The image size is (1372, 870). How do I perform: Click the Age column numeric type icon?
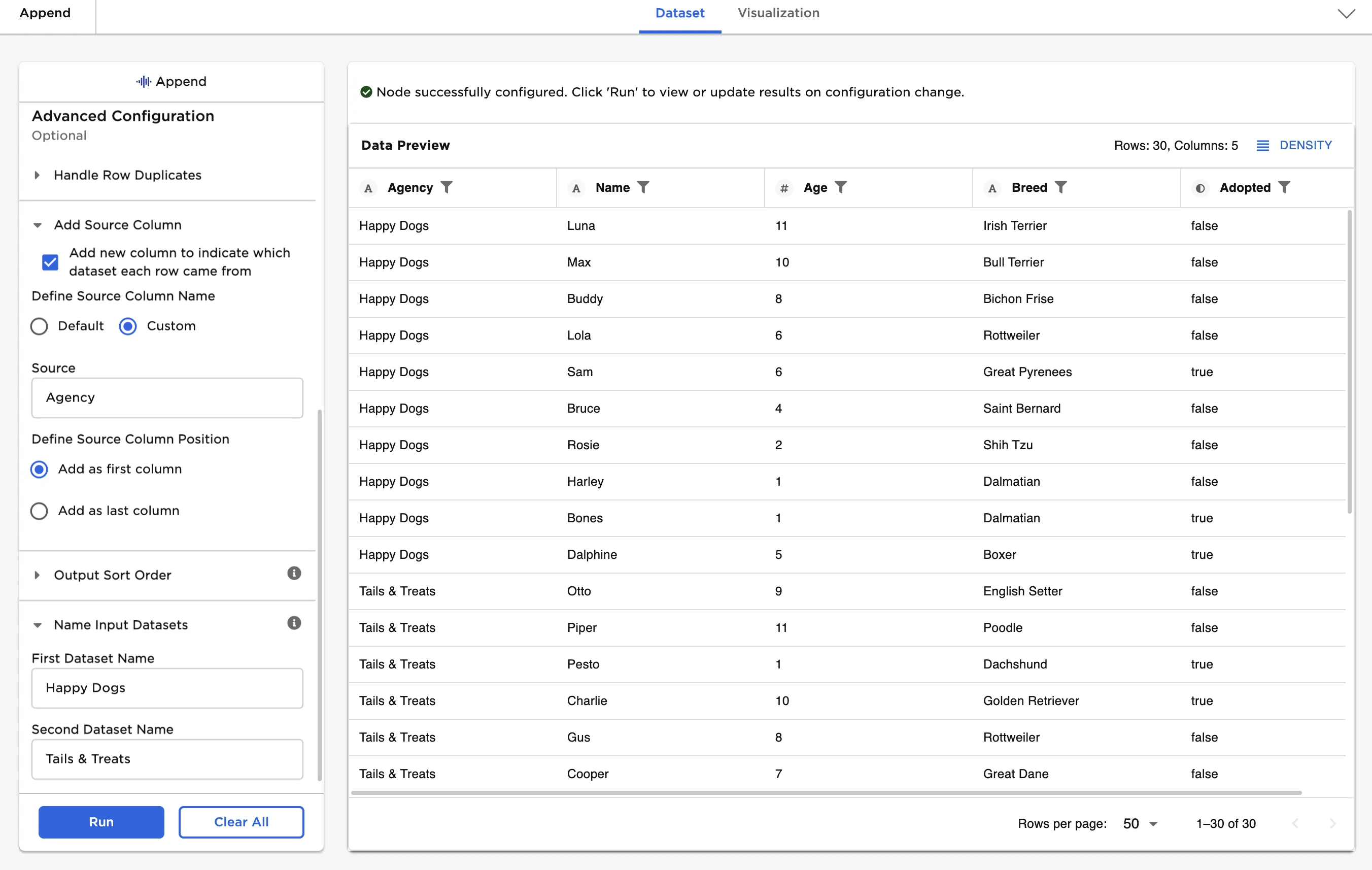[784, 188]
